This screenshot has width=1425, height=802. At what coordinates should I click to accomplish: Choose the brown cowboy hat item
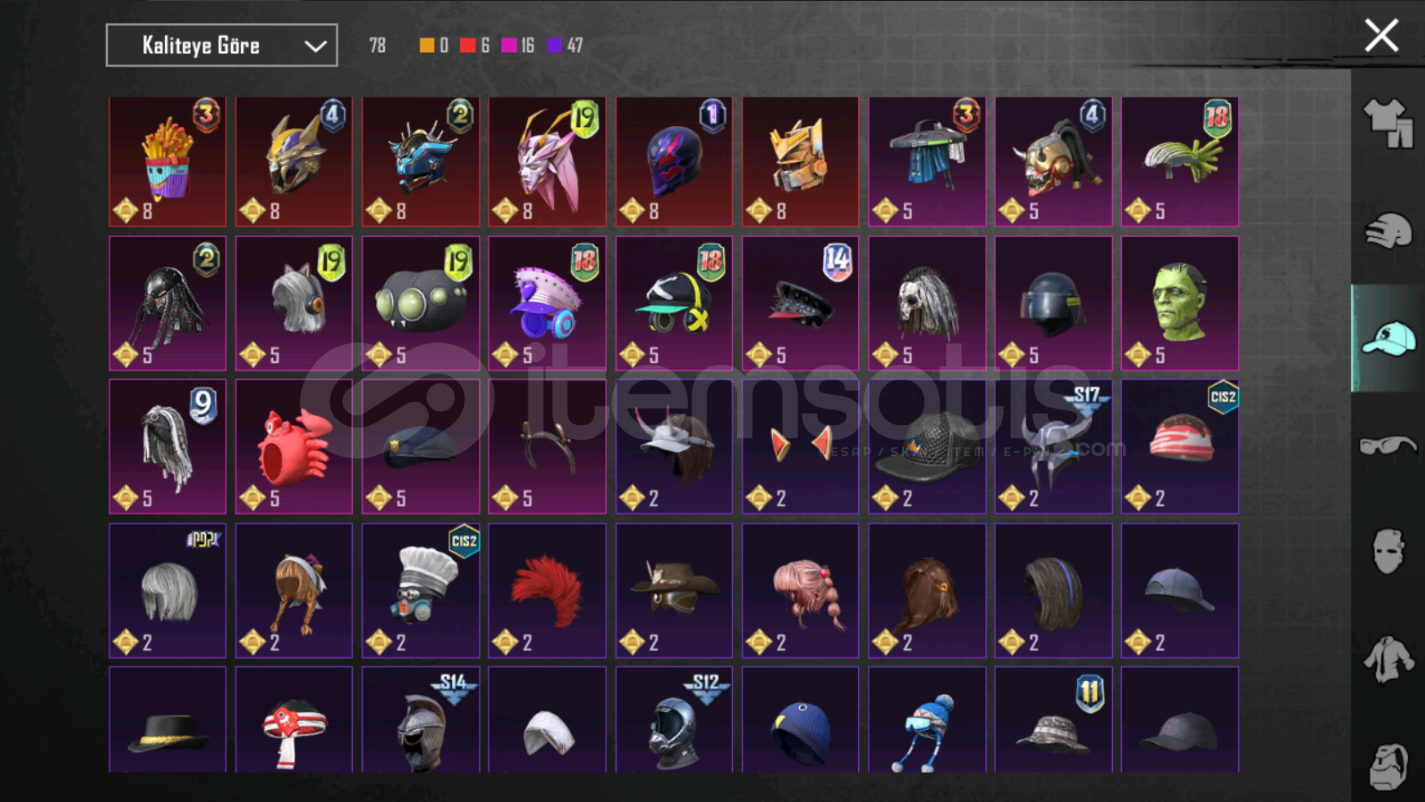pyautogui.click(x=674, y=591)
